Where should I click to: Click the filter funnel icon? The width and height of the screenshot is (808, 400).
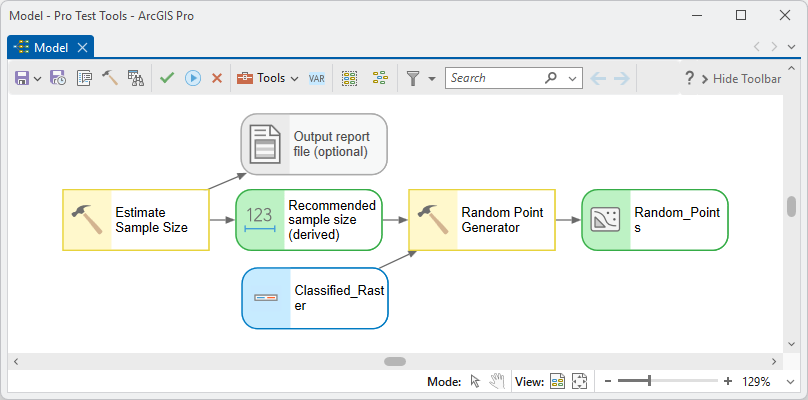[x=413, y=78]
